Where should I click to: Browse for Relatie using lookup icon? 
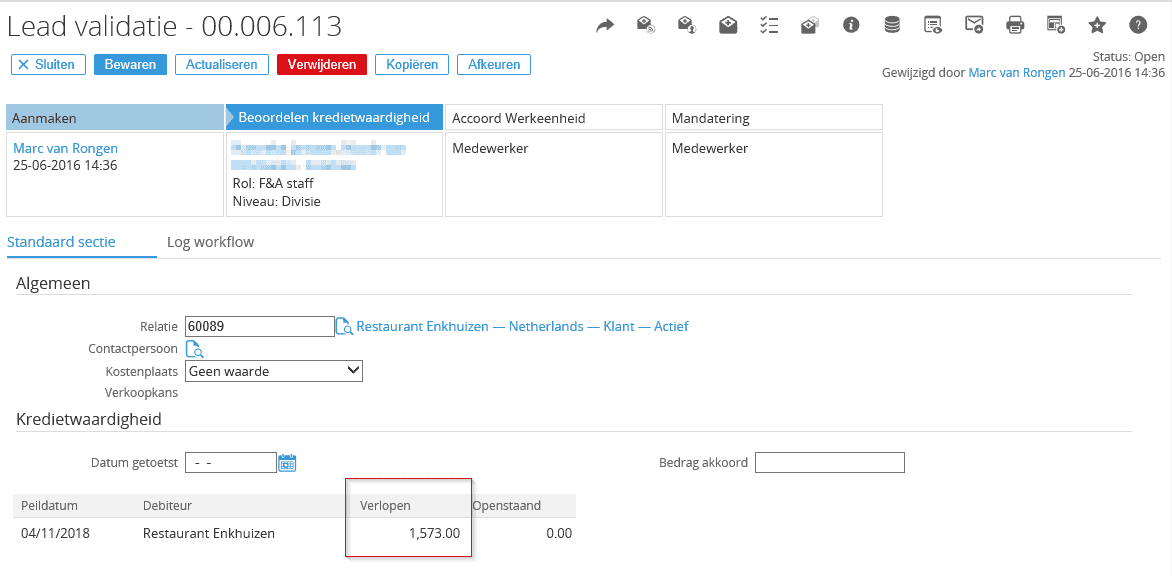point(344,327)
